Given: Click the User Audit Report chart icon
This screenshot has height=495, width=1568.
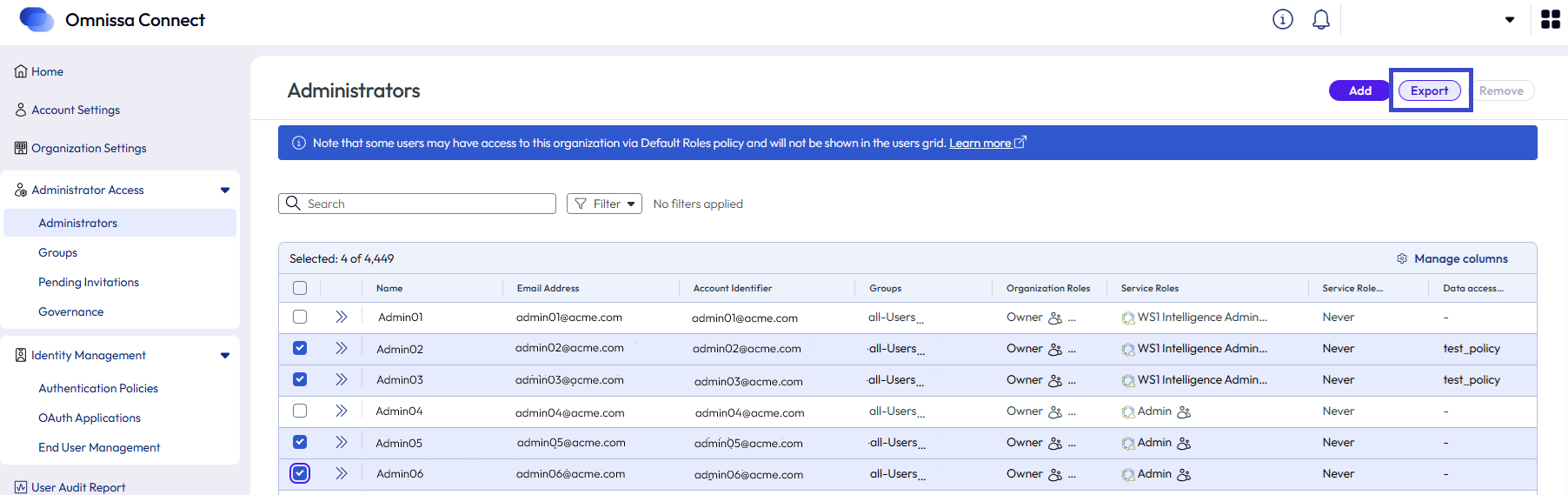Looking at the screenshot, I should (x=21, y=487).
